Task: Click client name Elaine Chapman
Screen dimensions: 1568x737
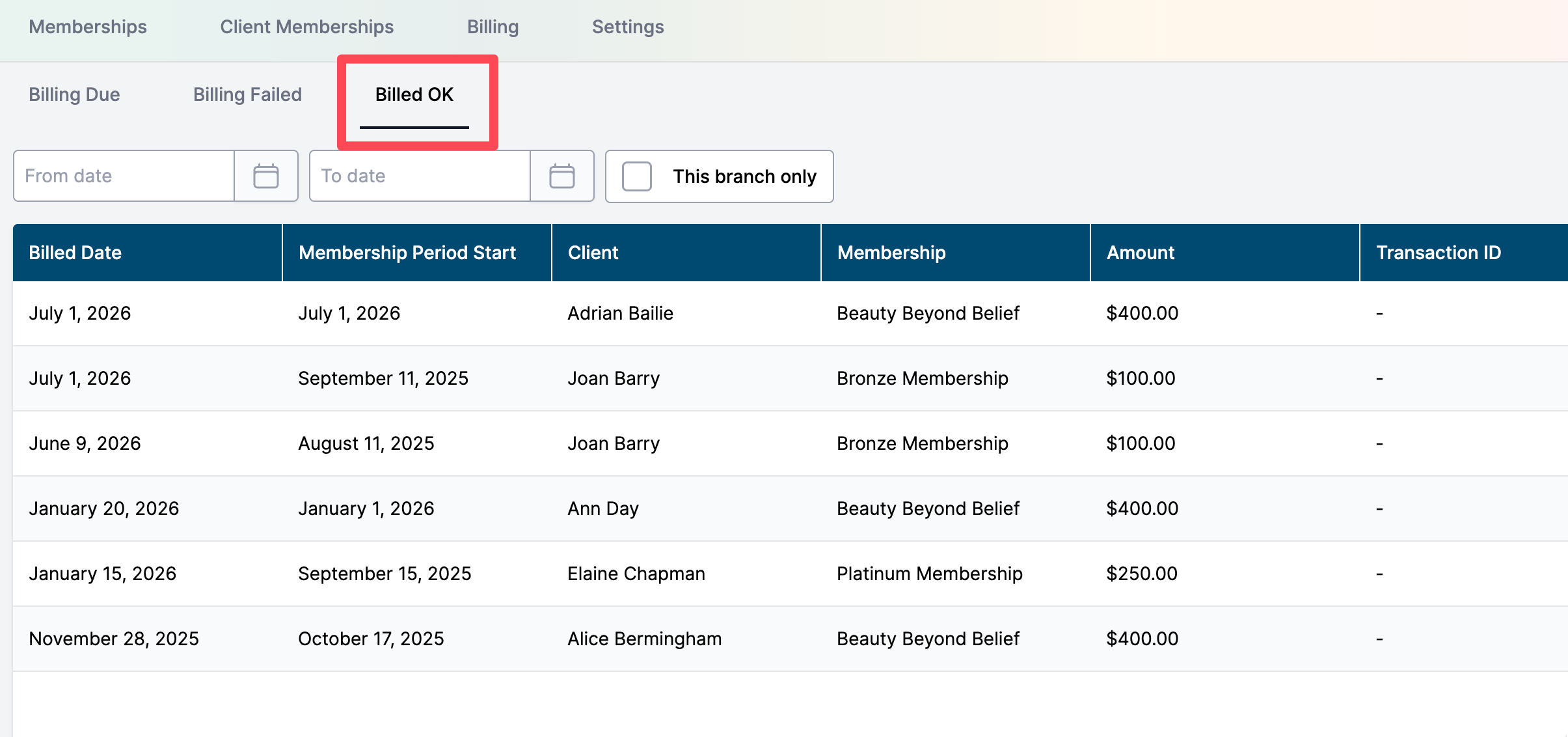Action: pos(636,574)
